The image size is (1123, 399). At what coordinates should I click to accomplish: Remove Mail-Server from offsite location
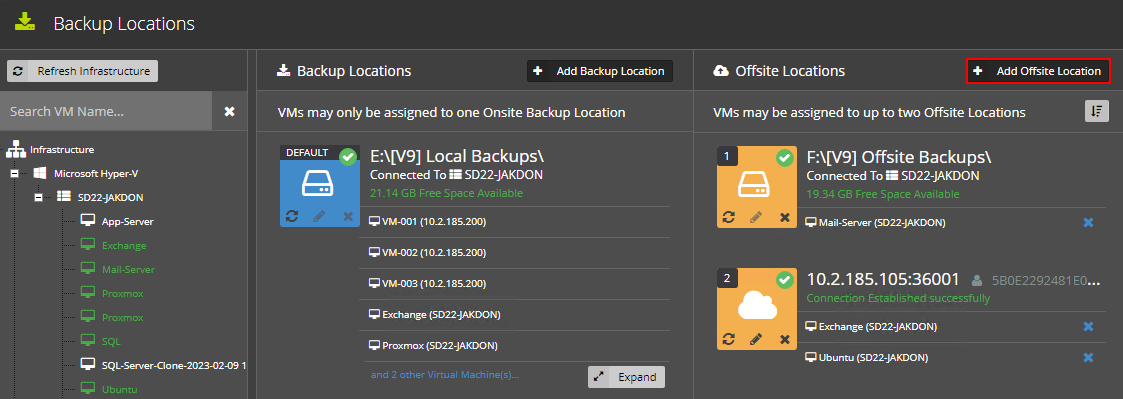1088,223
